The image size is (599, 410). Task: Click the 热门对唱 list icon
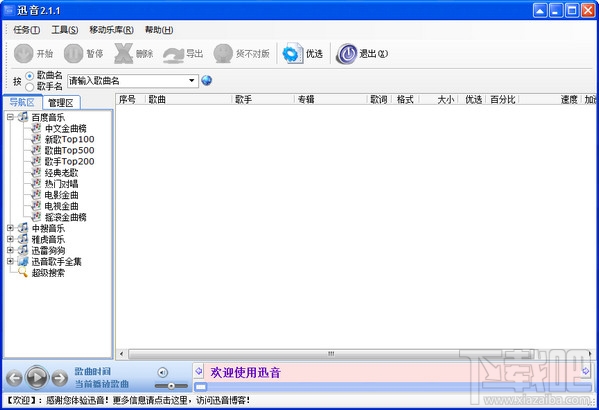36,183
